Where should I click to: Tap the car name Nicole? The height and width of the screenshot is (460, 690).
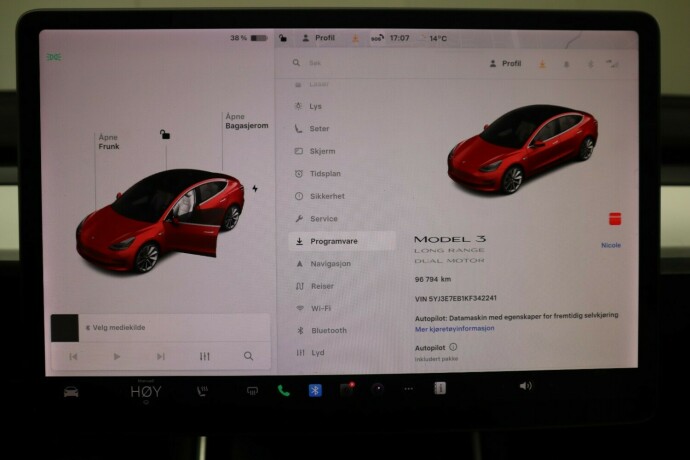(611, 245)
